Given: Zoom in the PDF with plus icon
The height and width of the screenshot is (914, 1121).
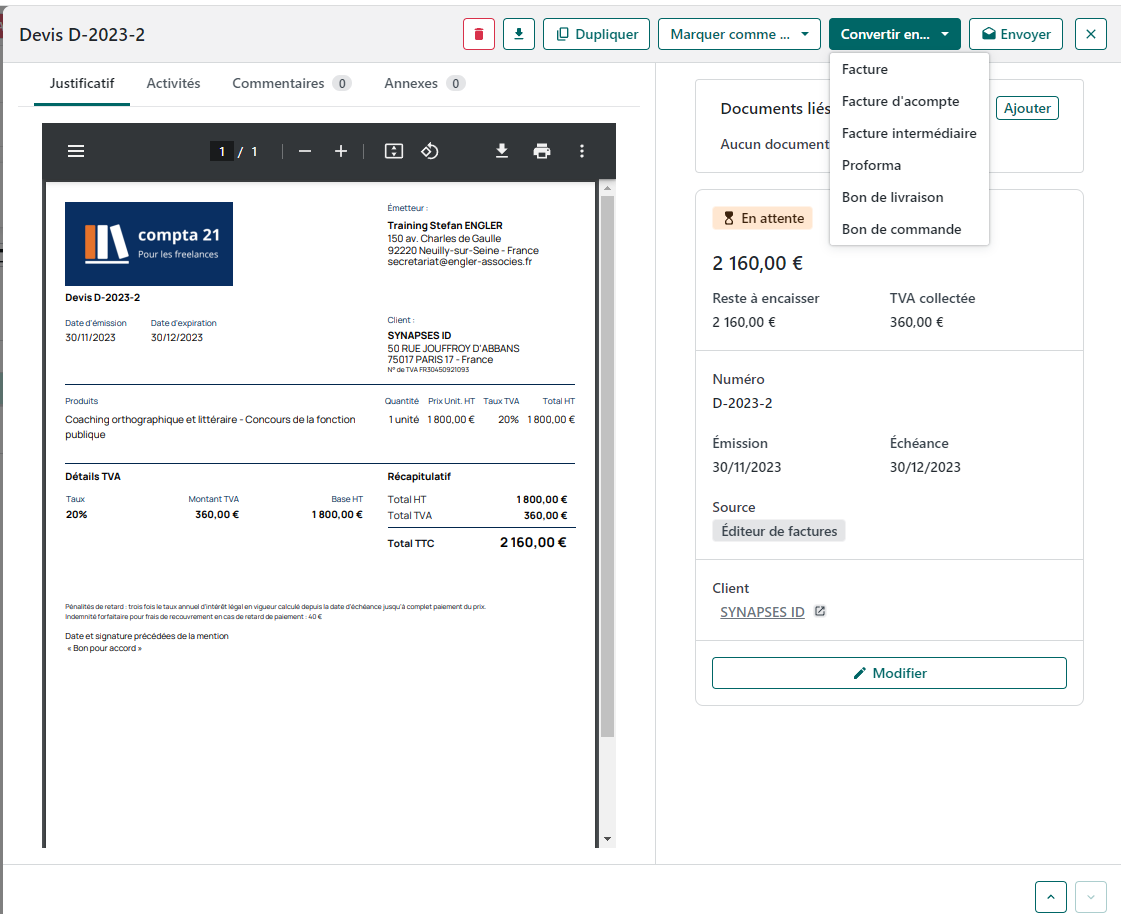Looking at the screenshot, I should click(x=341, y=151).
